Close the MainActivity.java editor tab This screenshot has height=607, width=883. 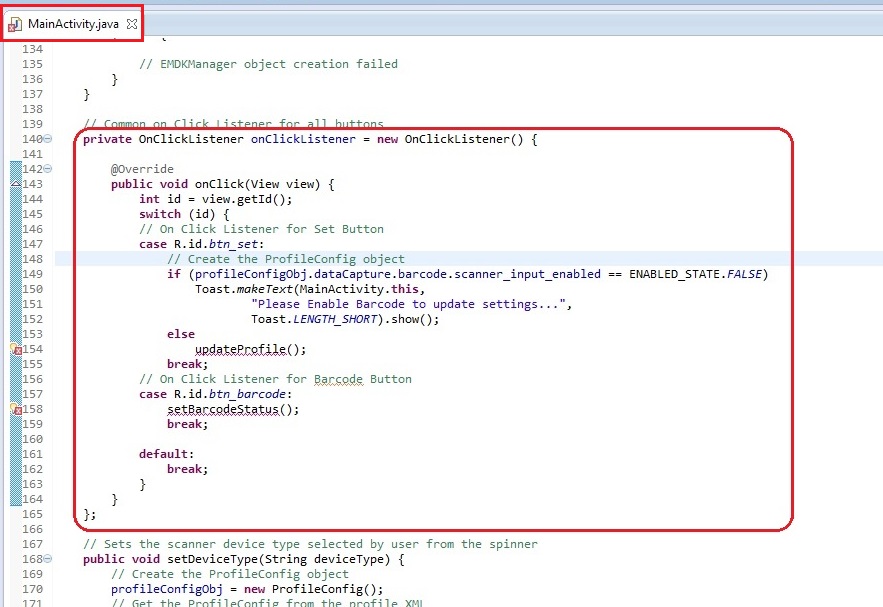click(x=132, y=23)
